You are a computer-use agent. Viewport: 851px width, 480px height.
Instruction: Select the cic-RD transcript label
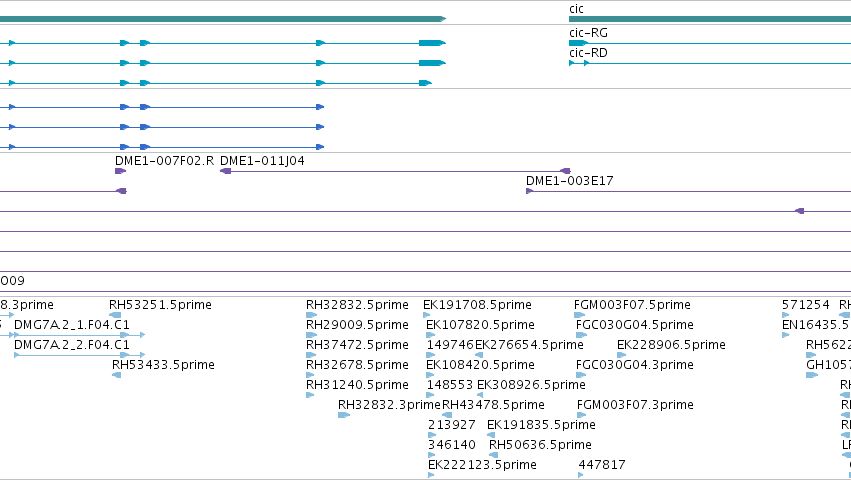pos(588,53)
